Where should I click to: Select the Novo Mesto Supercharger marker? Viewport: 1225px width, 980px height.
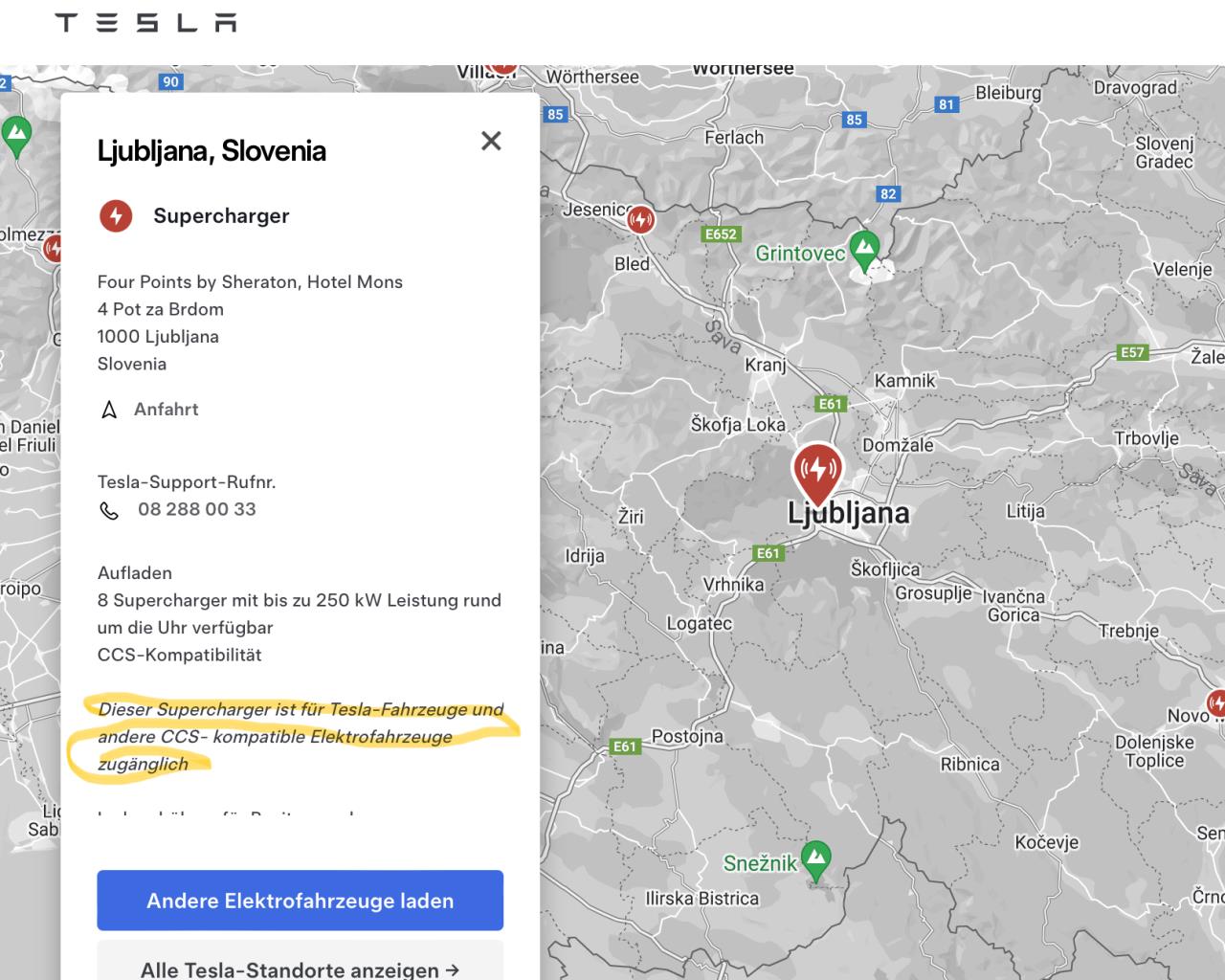tap(1216, 703)
